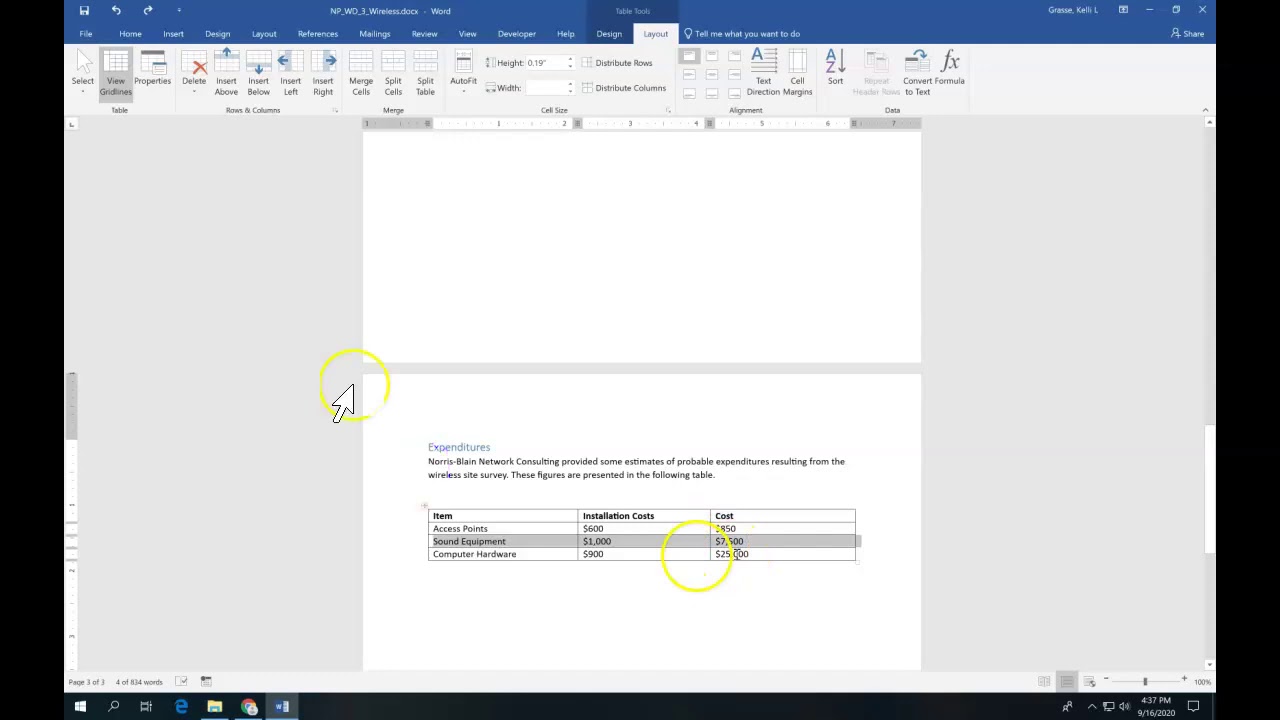Merge the selected table cells
The height and width of the screenshot is (720, 1280).
point(361,74)
